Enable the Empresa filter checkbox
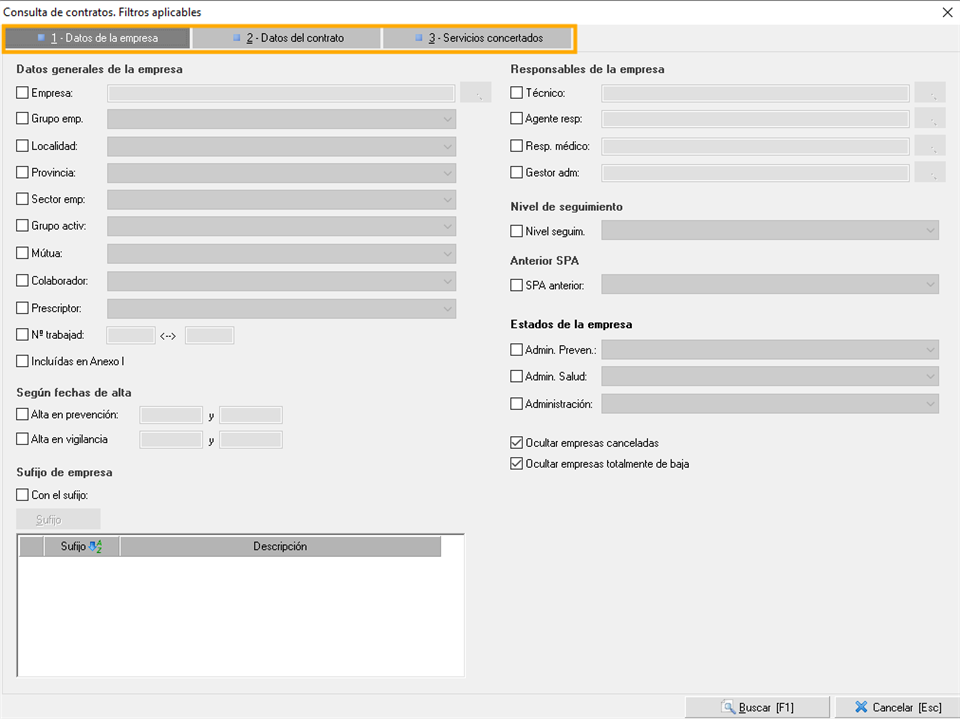The height and width of the screenshot is (719, 960). tap(23, 93)
